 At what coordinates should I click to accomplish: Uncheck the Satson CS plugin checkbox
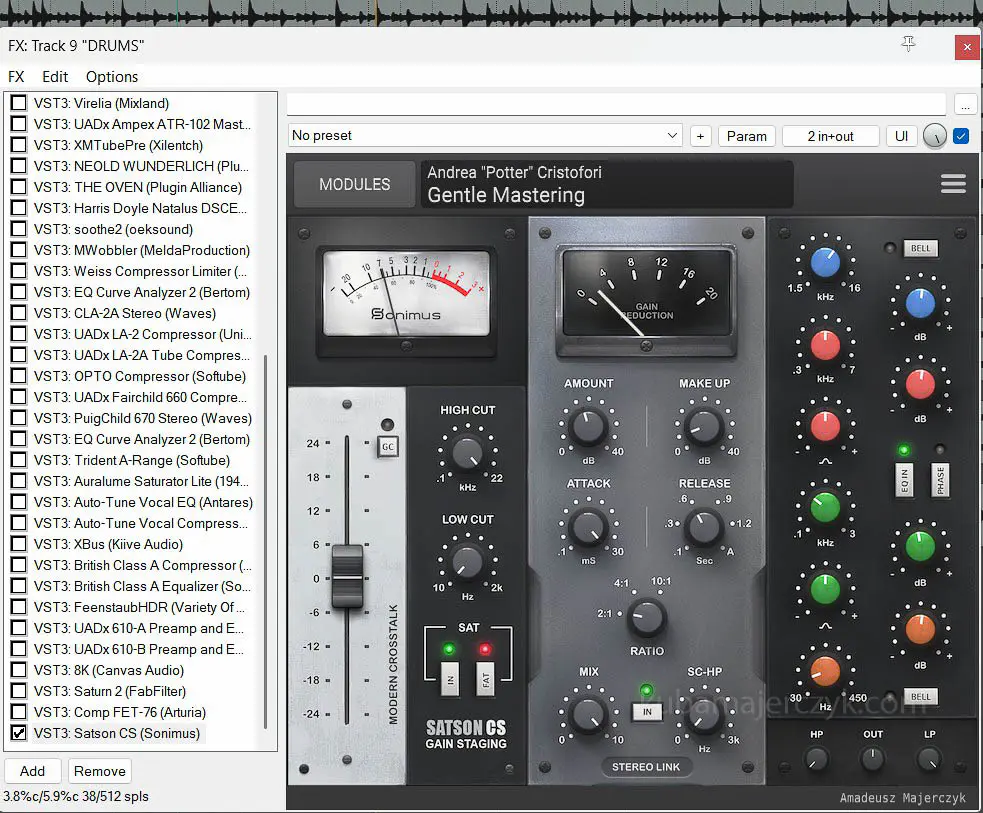coord(19,733)
